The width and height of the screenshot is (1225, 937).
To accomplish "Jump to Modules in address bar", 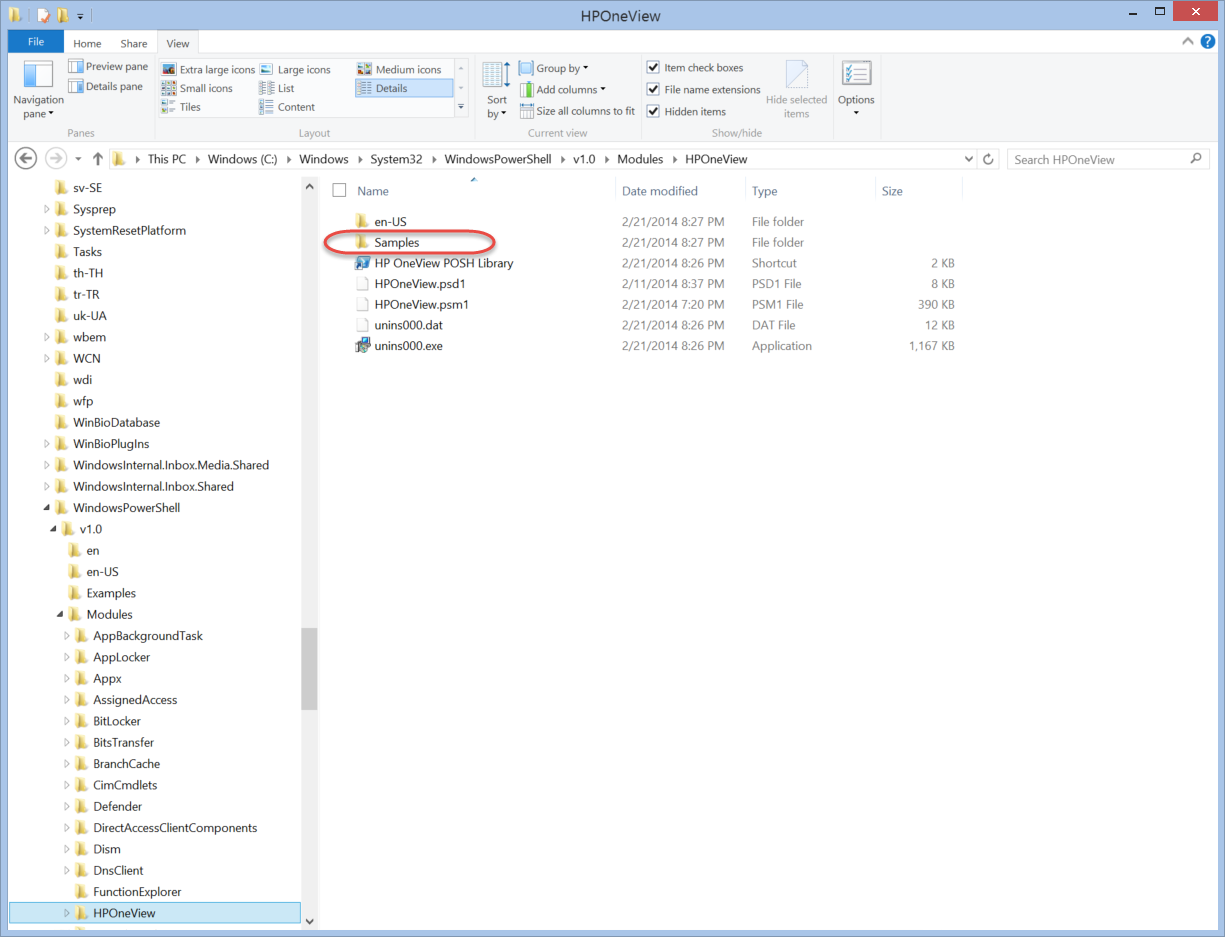I will [640, 159].
